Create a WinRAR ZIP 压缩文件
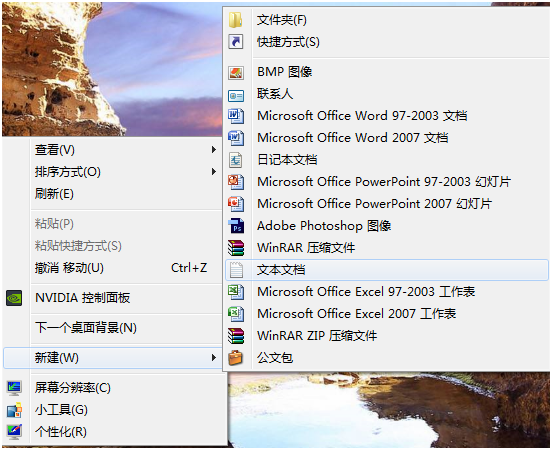Viewport: 552px width, 450px height. pos(387,336)
